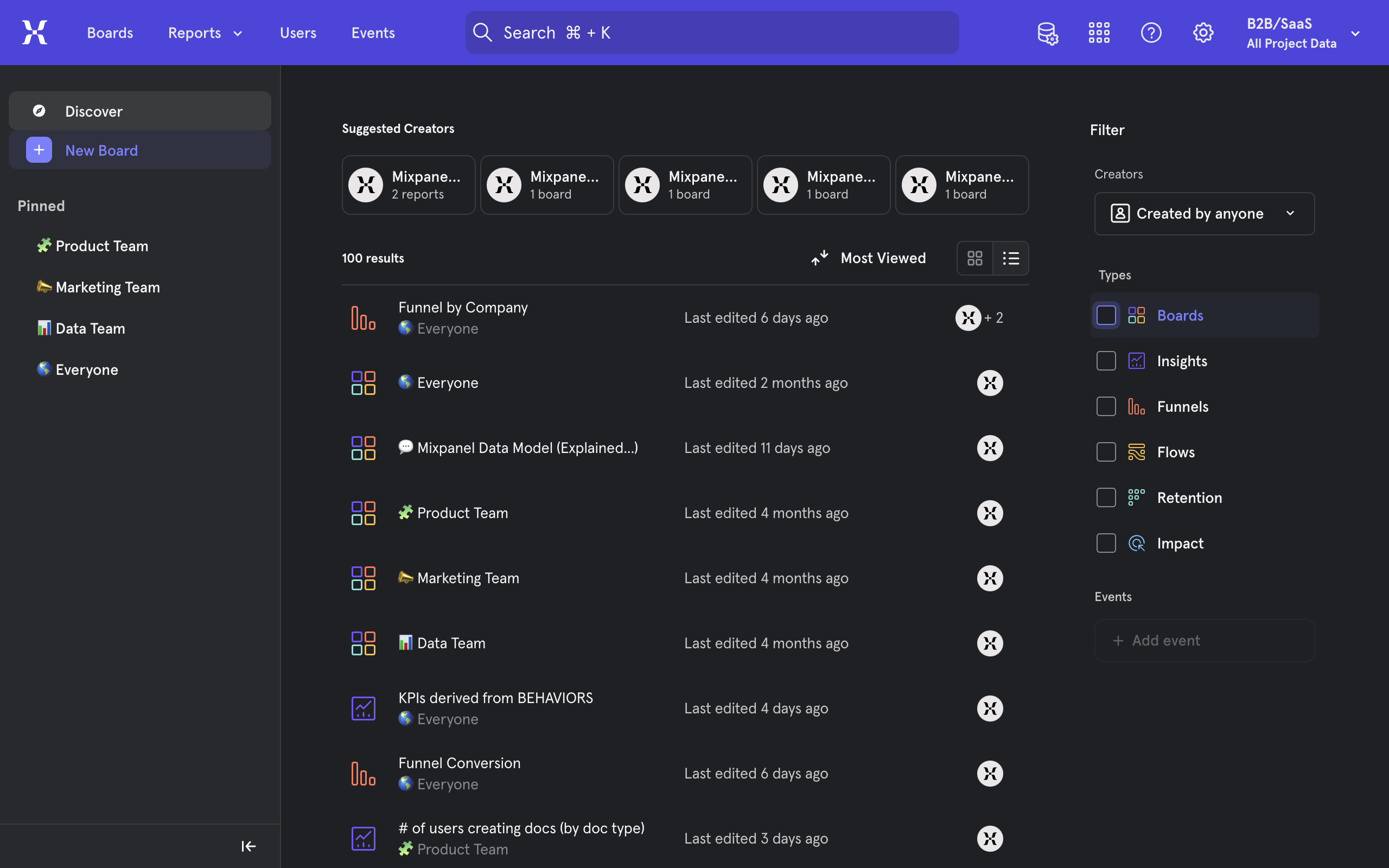Go to the Boards nav item
Screen dimensions: 1389x868
click(x=110, y=33)
